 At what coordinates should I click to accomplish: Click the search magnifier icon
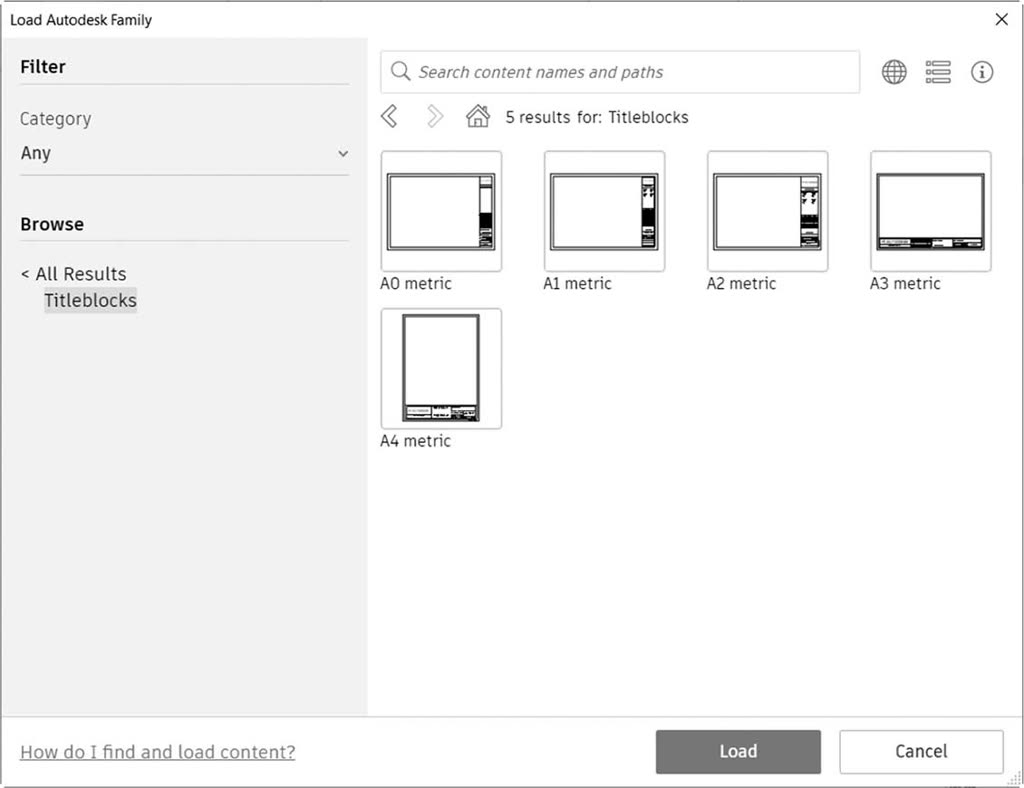point(400,71)
